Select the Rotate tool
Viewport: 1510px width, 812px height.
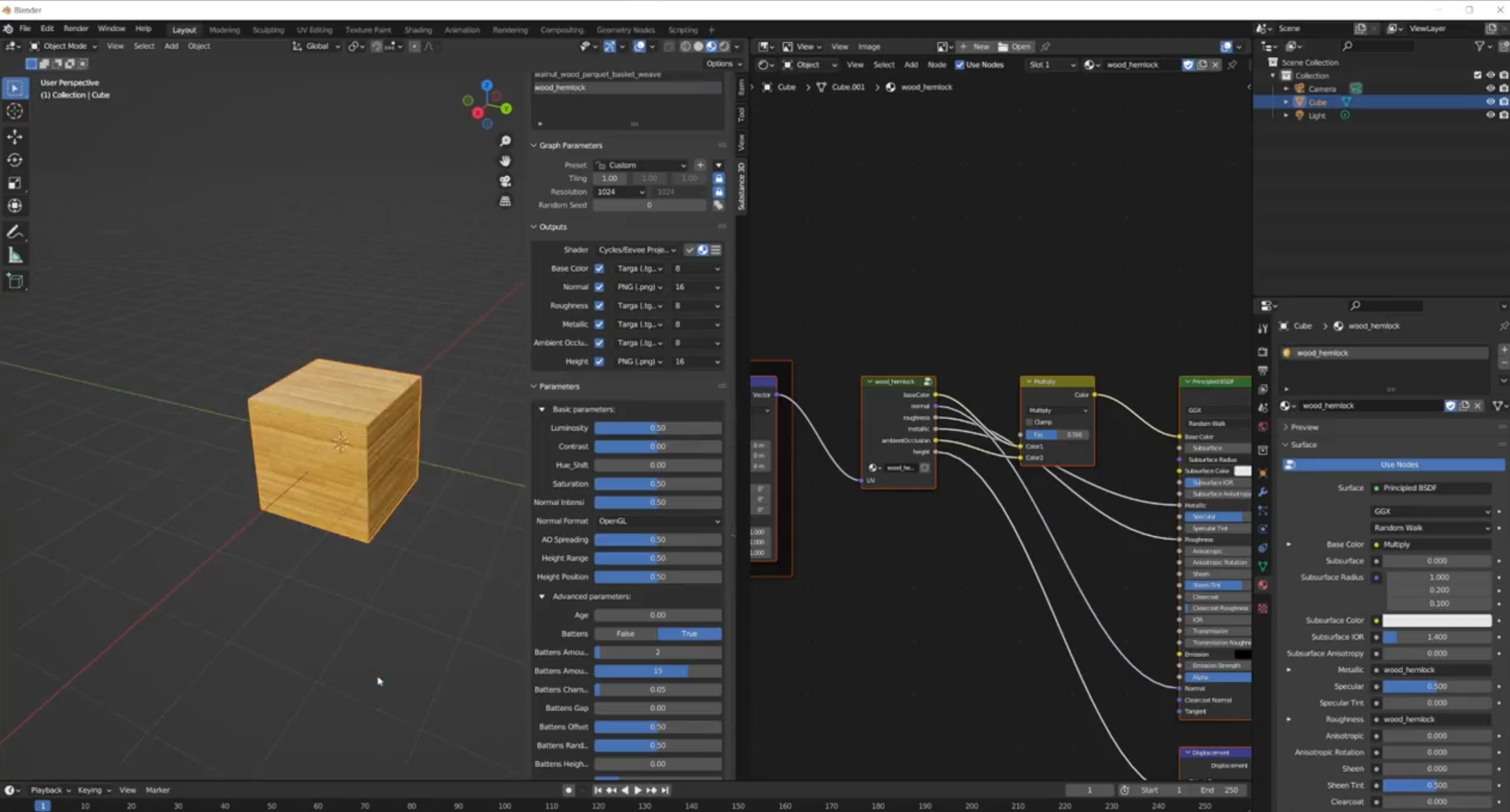(15, 160)
